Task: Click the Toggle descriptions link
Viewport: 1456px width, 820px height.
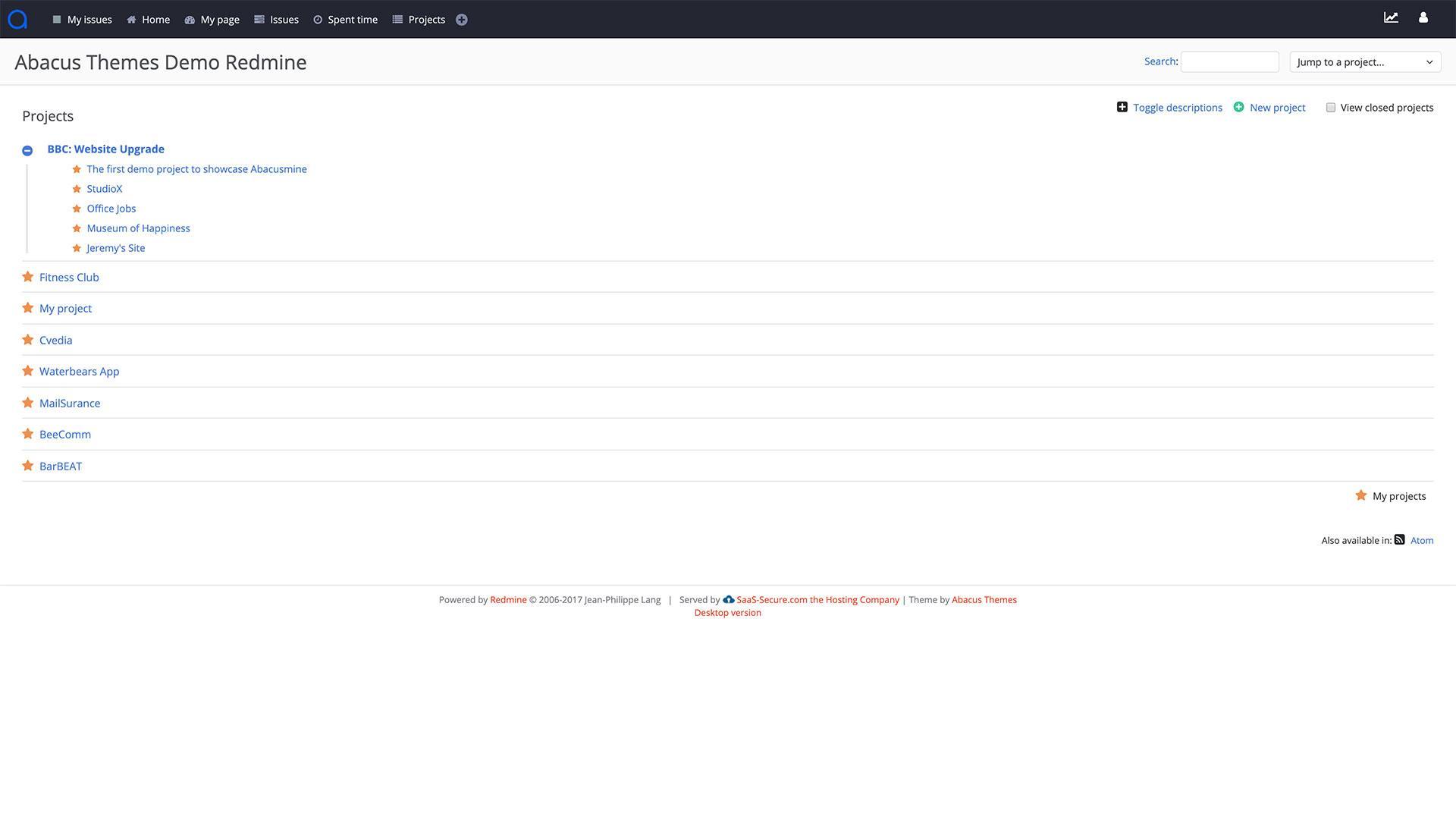Action: coord(1178,108)
